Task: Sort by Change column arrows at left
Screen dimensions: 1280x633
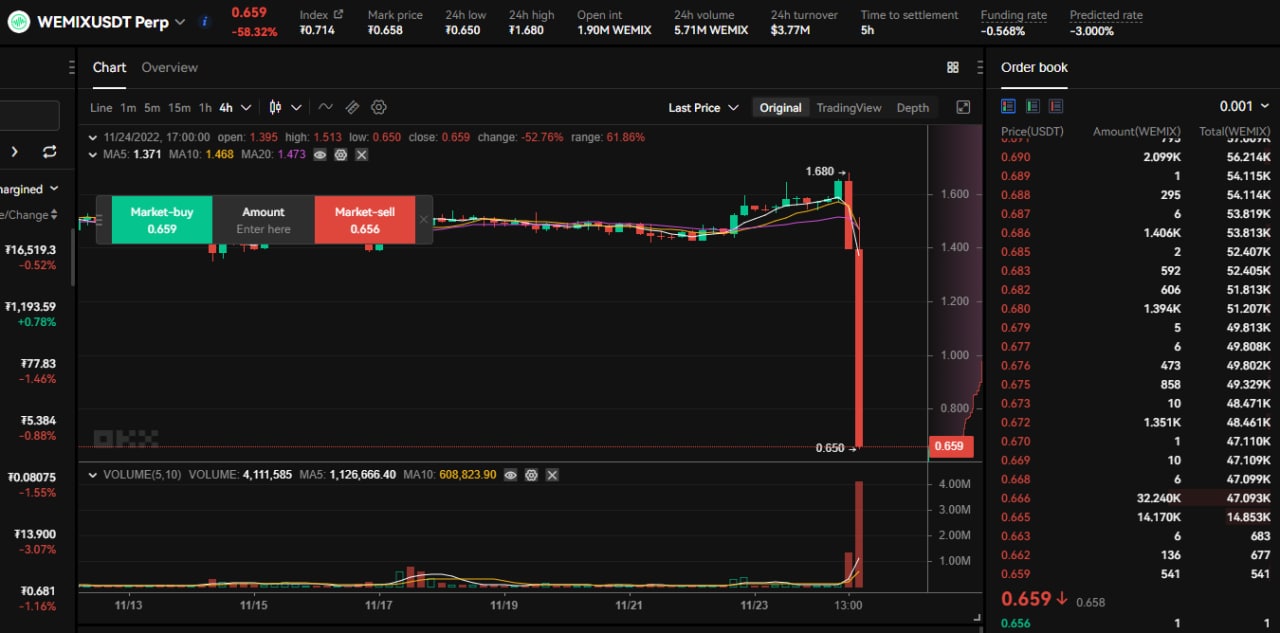Action: [x=53, y=215]
